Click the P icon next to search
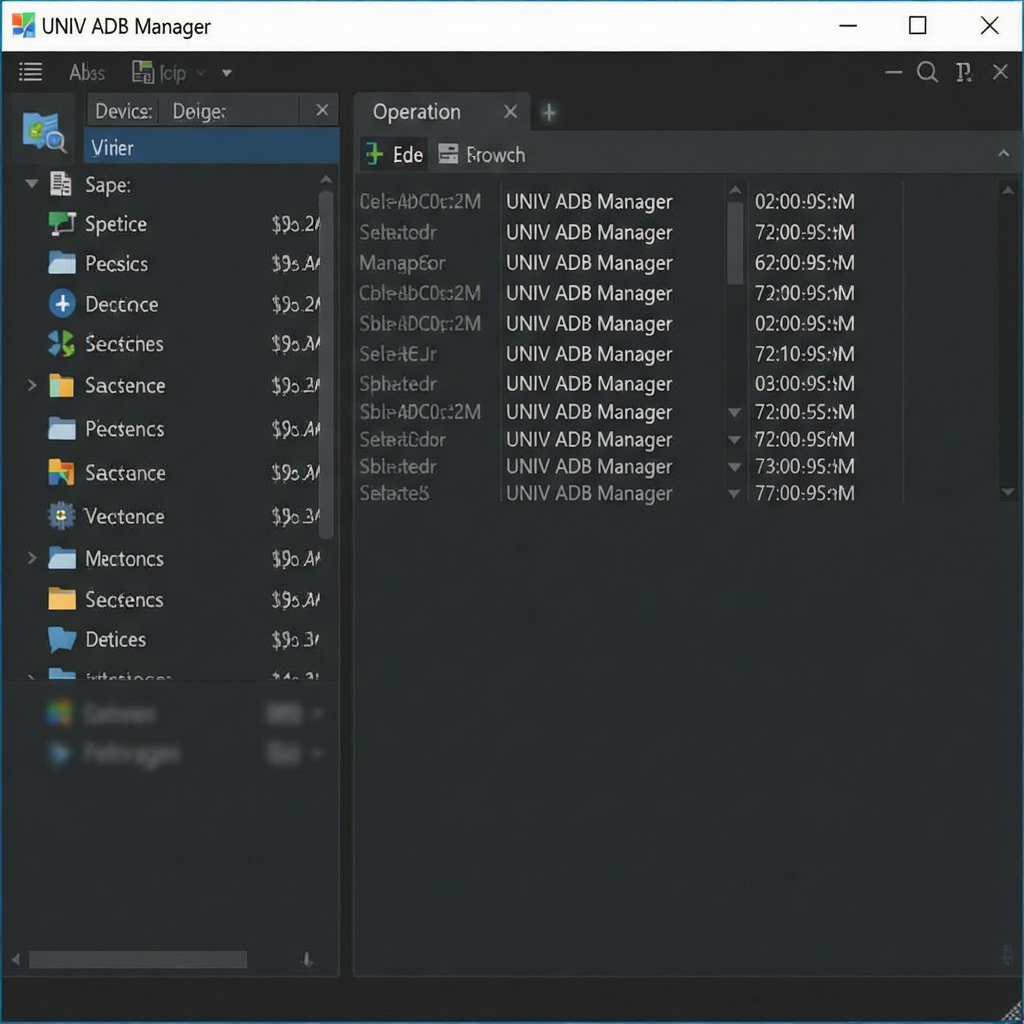The height and width of the screenshot is (1024, 1024). tap(963, 72)
